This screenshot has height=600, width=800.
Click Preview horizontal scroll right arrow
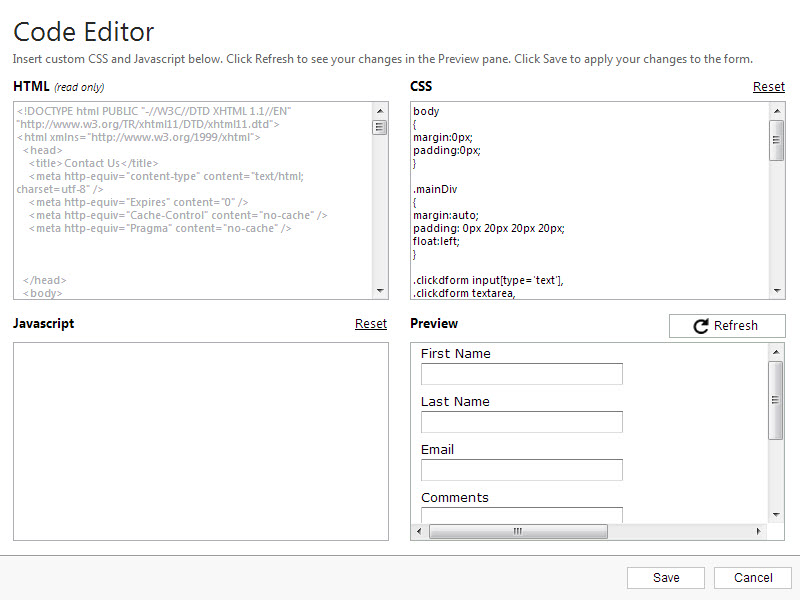[x=758, y=531]
